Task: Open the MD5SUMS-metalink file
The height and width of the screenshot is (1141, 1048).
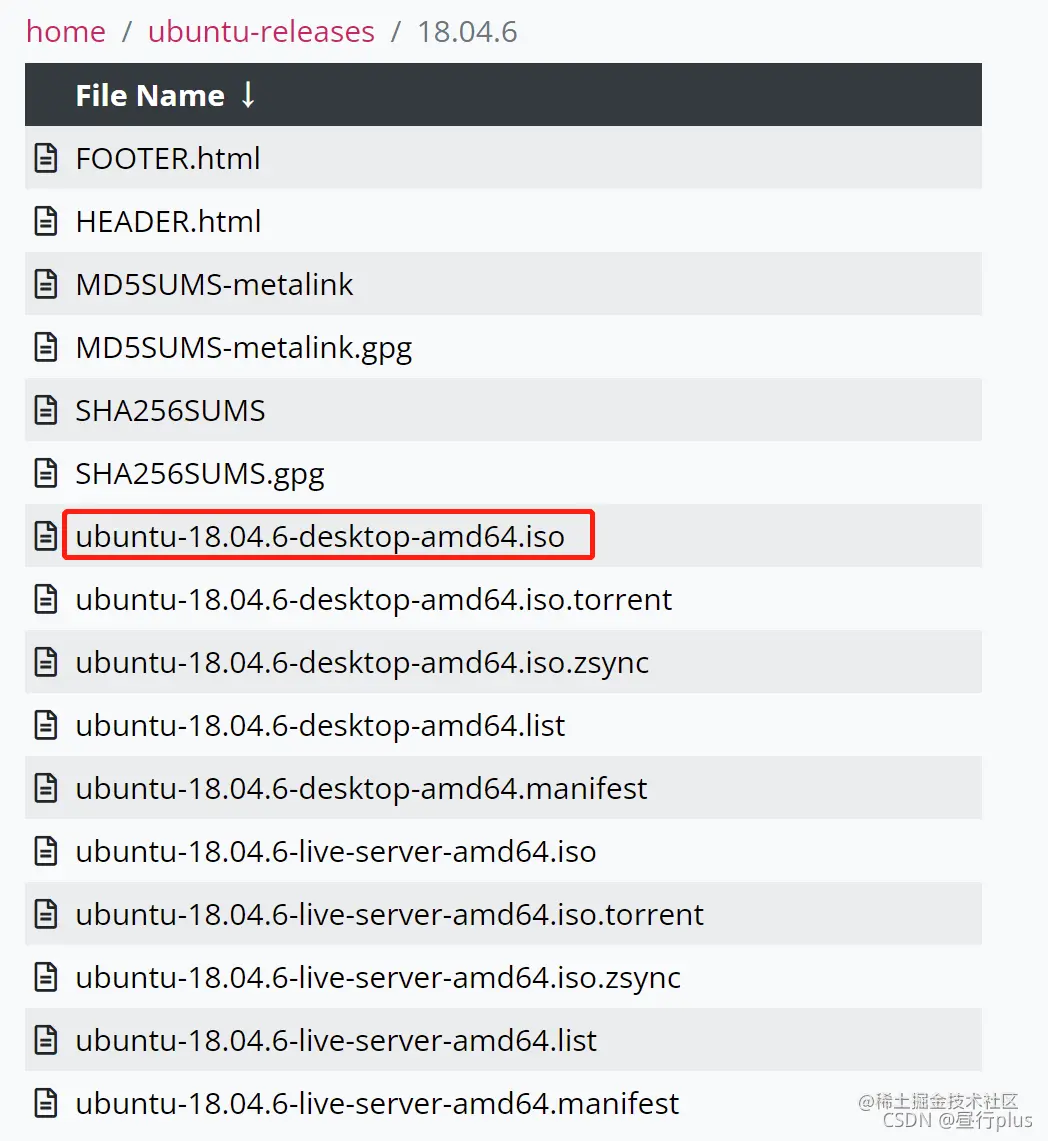Action: [x=214, y=285]
